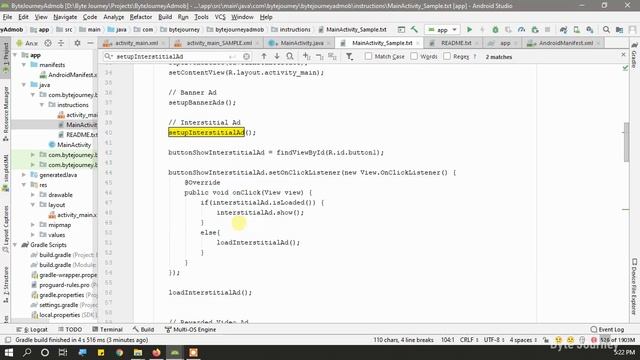
Task: Open Project Structure icon in toolbar
Action: (619, 29)
